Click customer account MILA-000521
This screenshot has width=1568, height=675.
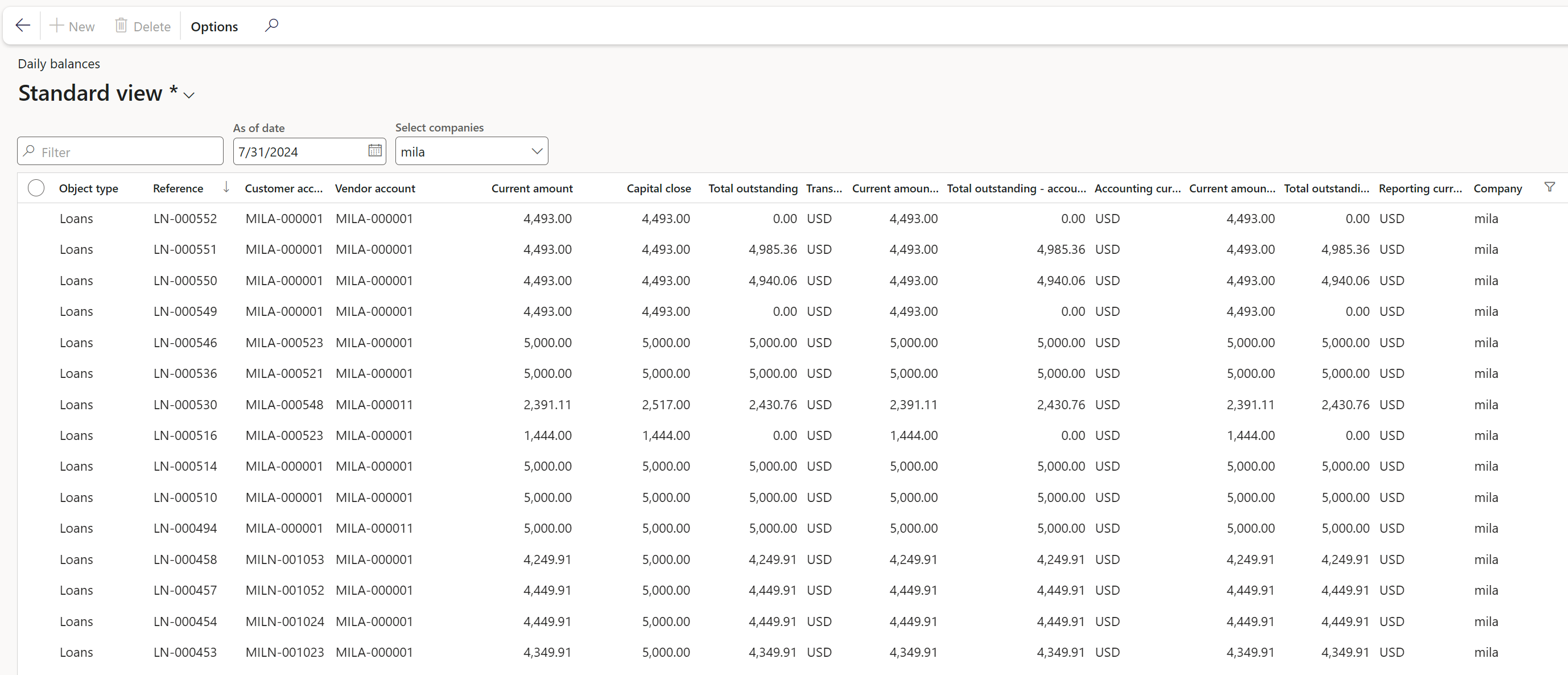pos(284,374)
